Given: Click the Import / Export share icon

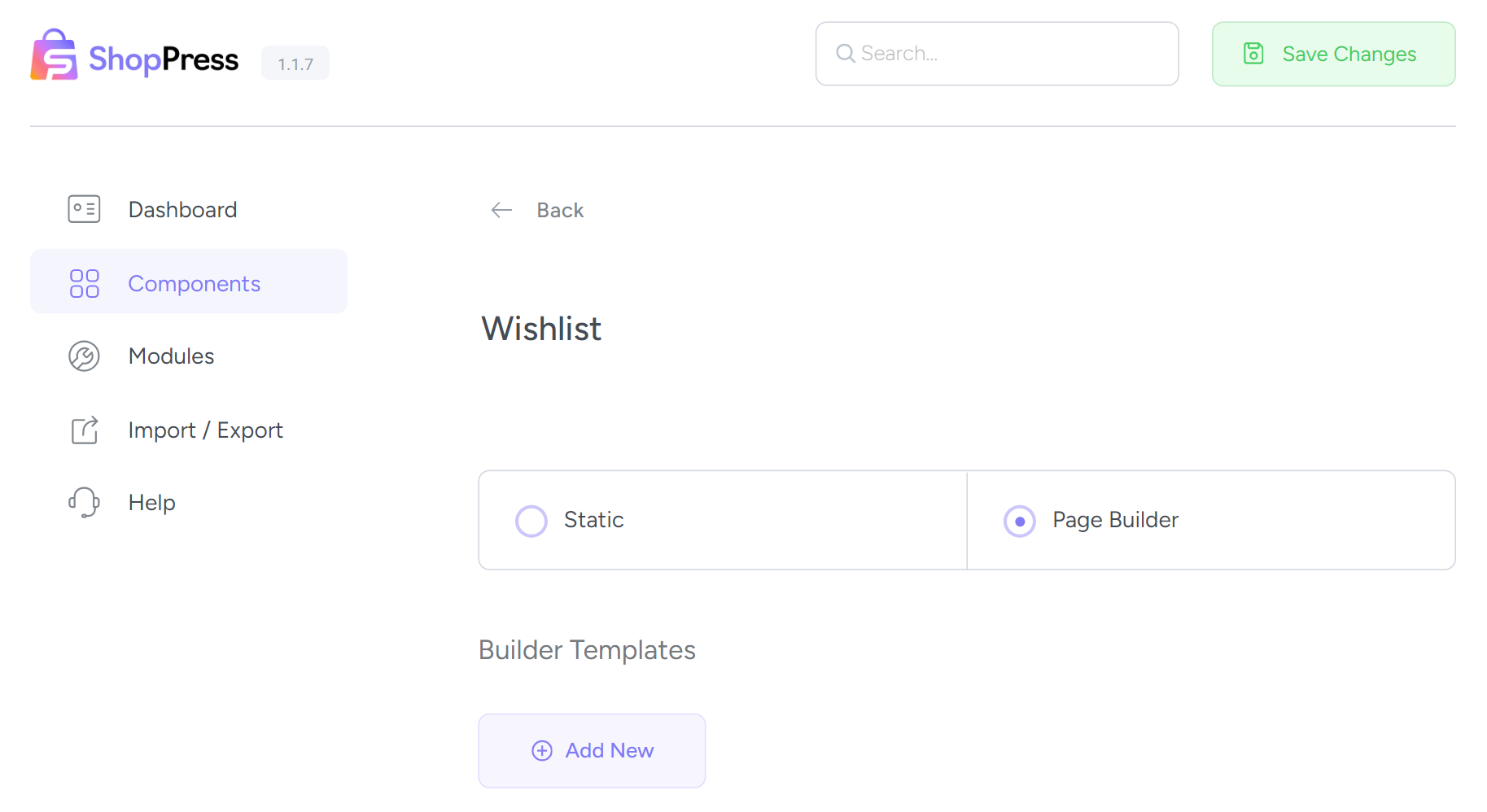Looking at the screenshot, I should pos(84,430).
